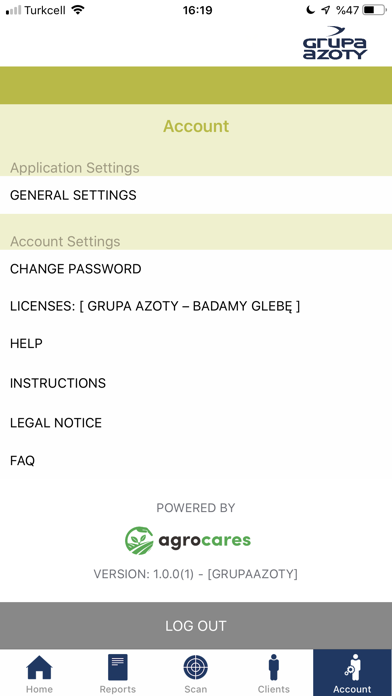
Task: Tap the Home house icon
Action: click(x=39, y=668)
